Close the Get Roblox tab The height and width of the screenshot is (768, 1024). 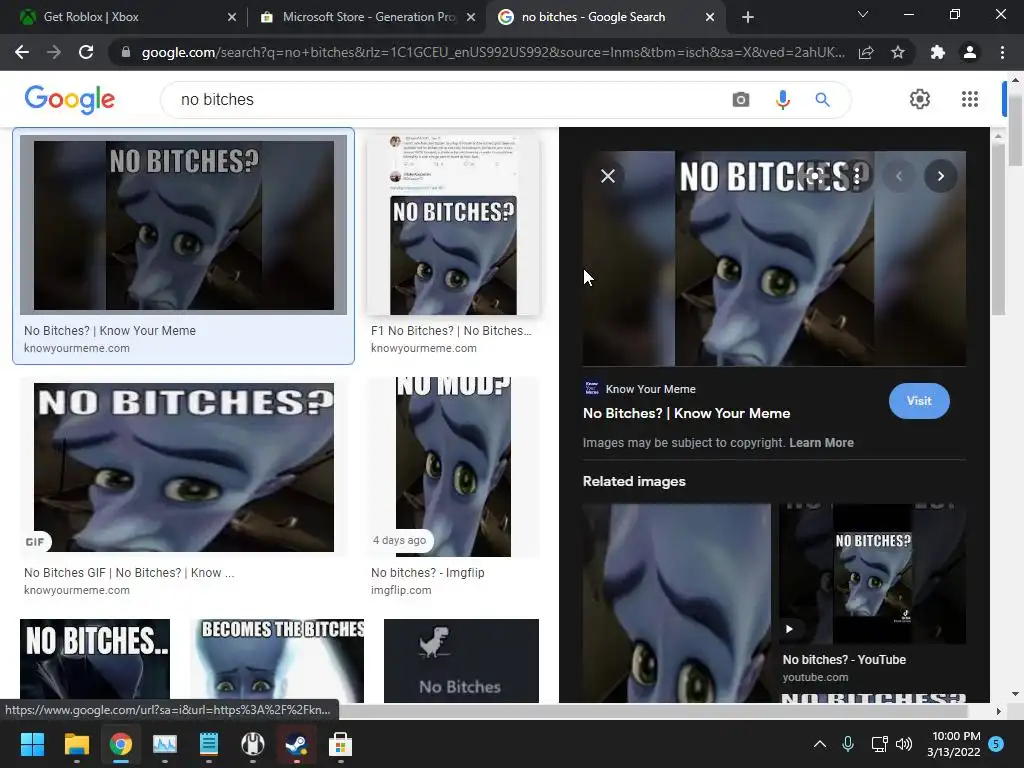232,17
